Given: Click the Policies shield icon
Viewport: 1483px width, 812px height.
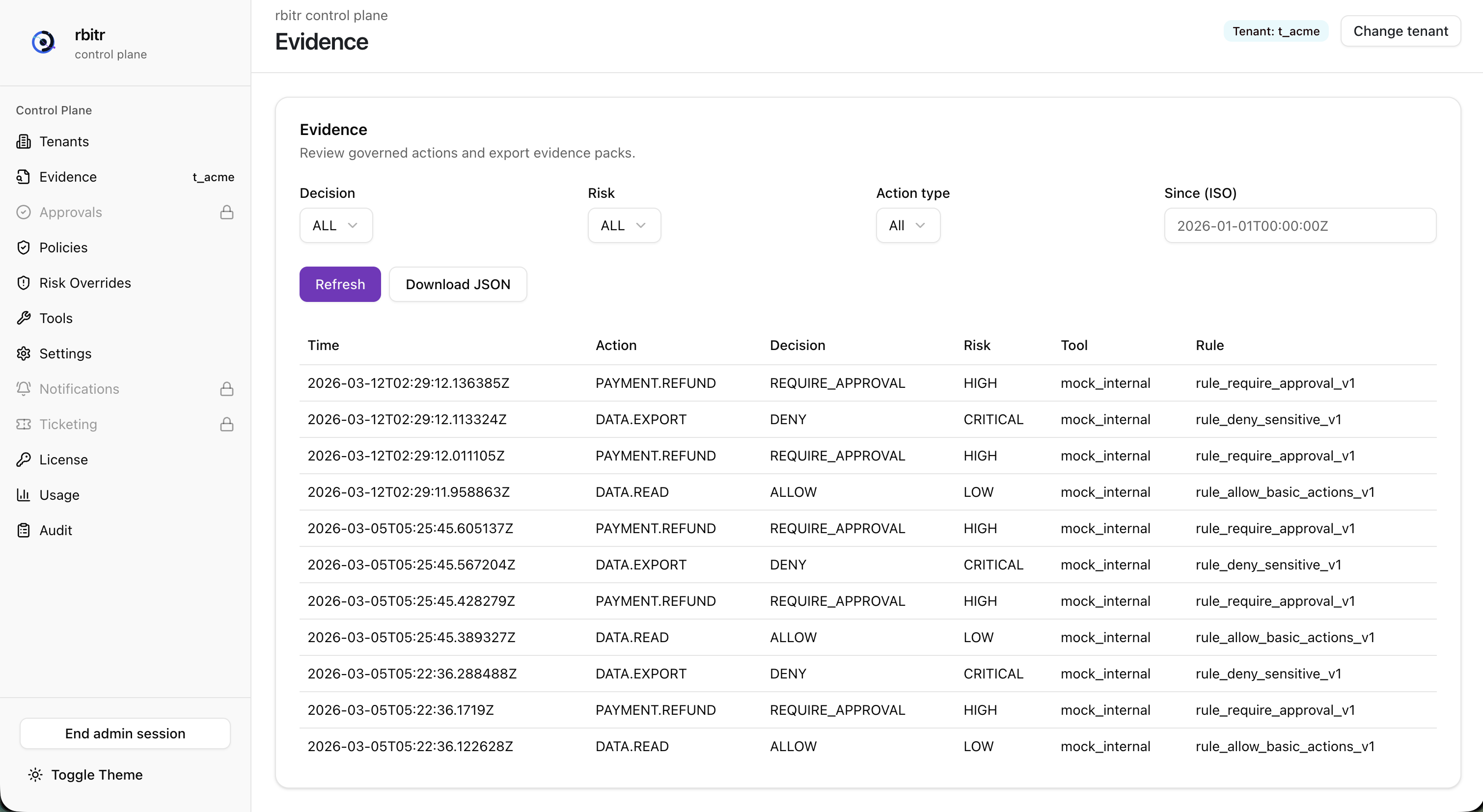Looking at the screenshot, I should tap(24, 247).
